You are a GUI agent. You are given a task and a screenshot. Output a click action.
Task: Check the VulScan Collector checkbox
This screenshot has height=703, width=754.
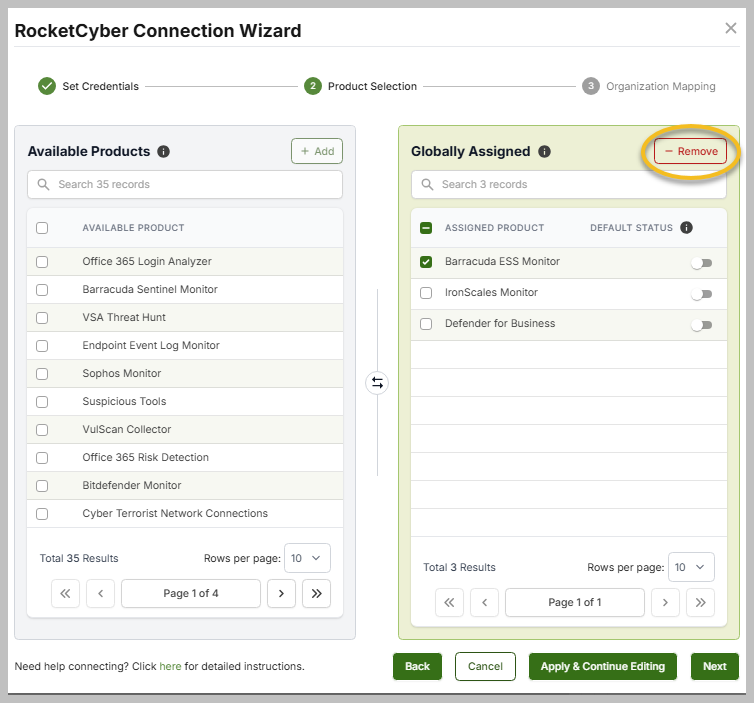42,430
